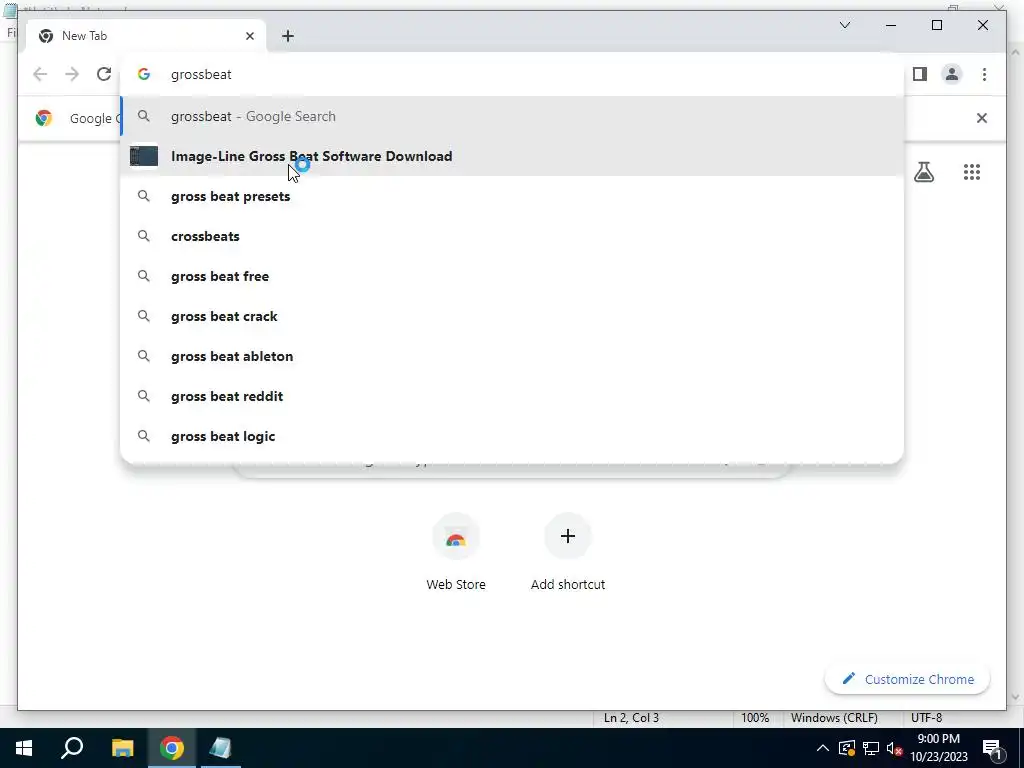Open the Search Labs flask icon
The width and height of the screenshot is (1024, 768).
[923, 172]
